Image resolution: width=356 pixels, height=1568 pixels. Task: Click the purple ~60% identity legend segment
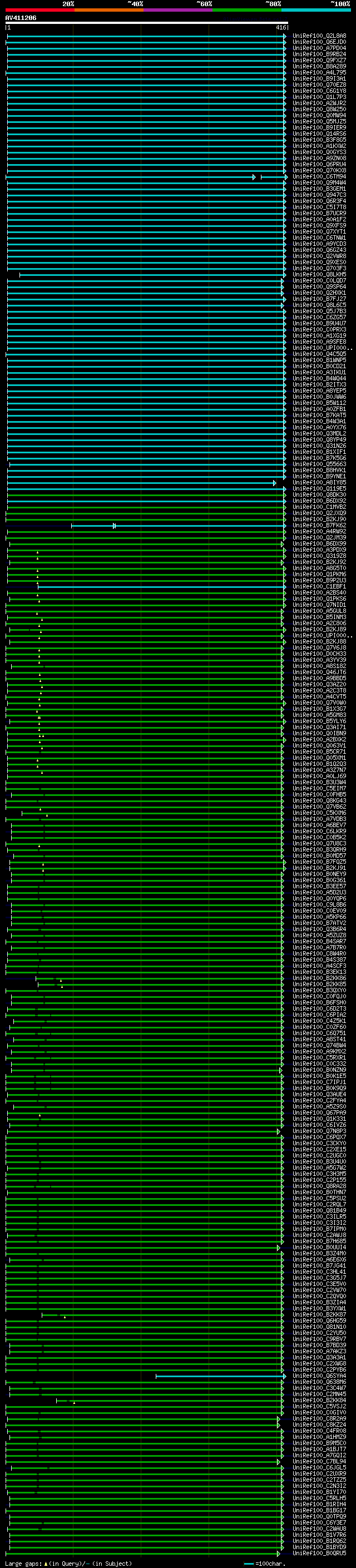[x=177, y=10]
